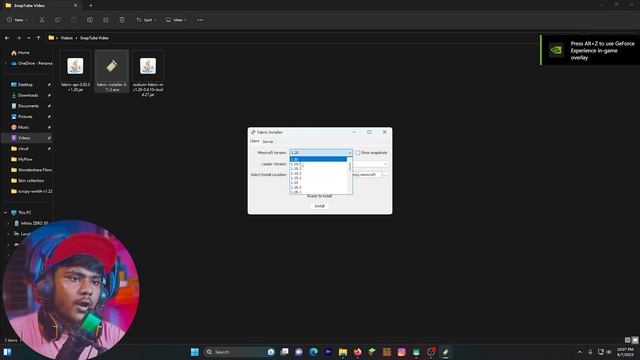Choose version 1.19 in the list
This screenshot has height=360, width=640.
coord(318,182)
